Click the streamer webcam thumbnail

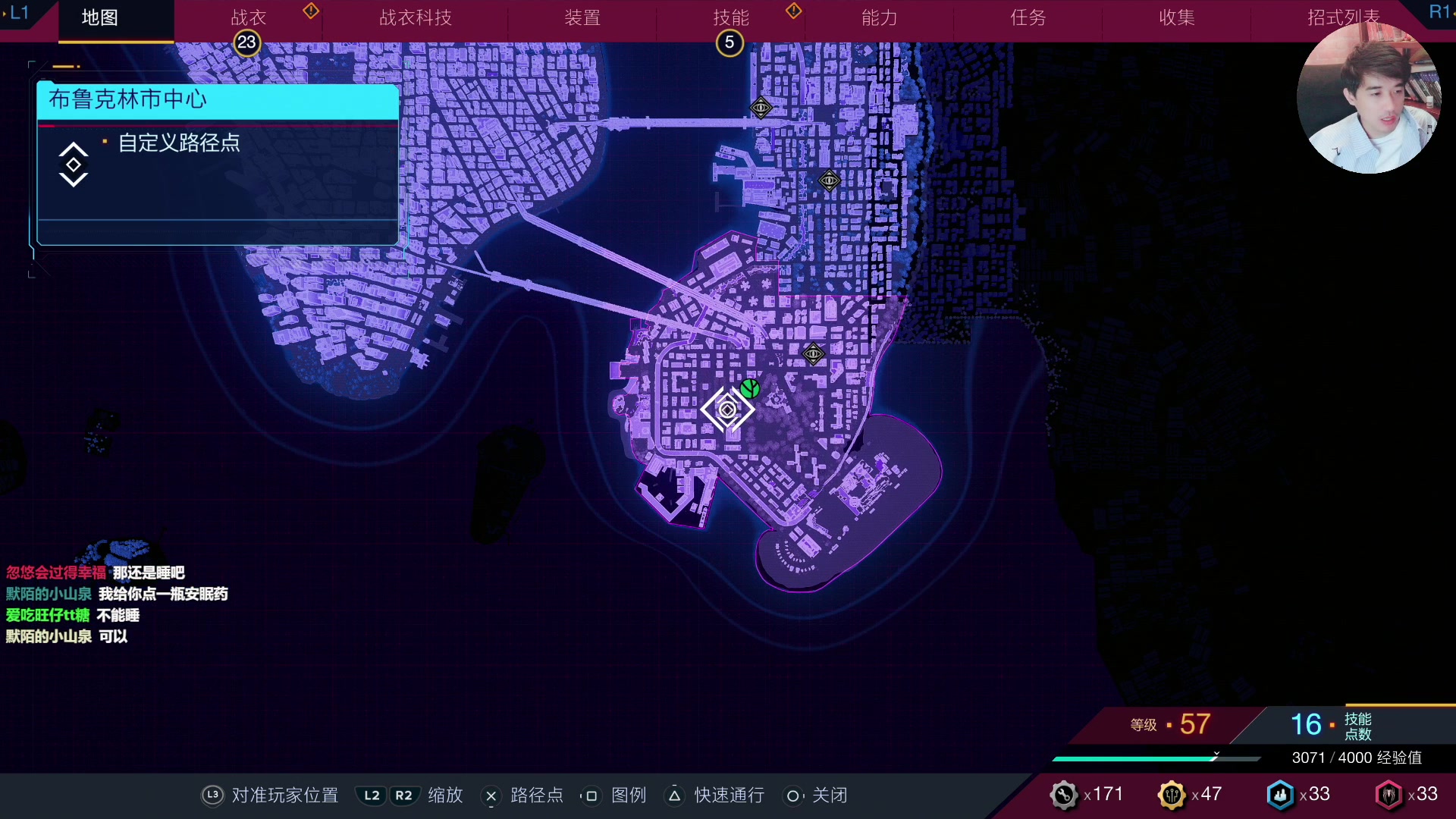[x=1370, y=99]
